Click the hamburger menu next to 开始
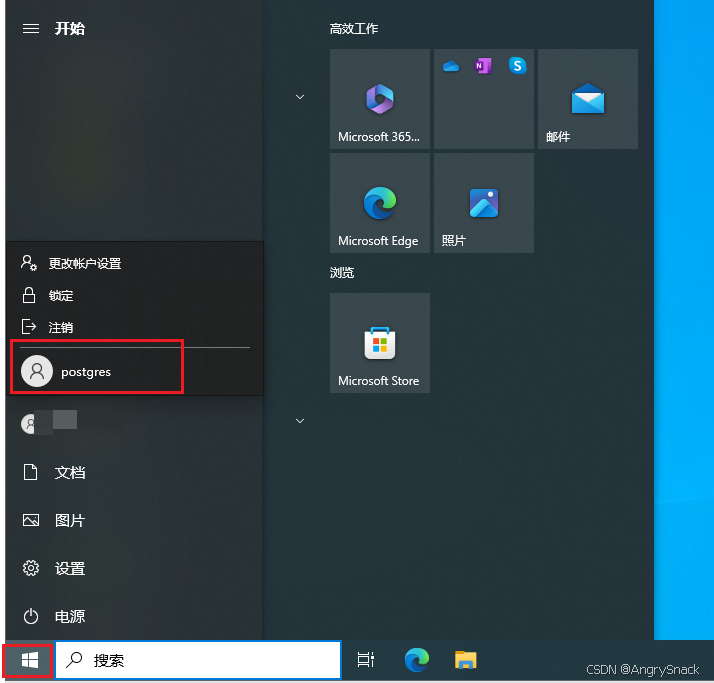 pyautogui.click(x=31, y=29)
